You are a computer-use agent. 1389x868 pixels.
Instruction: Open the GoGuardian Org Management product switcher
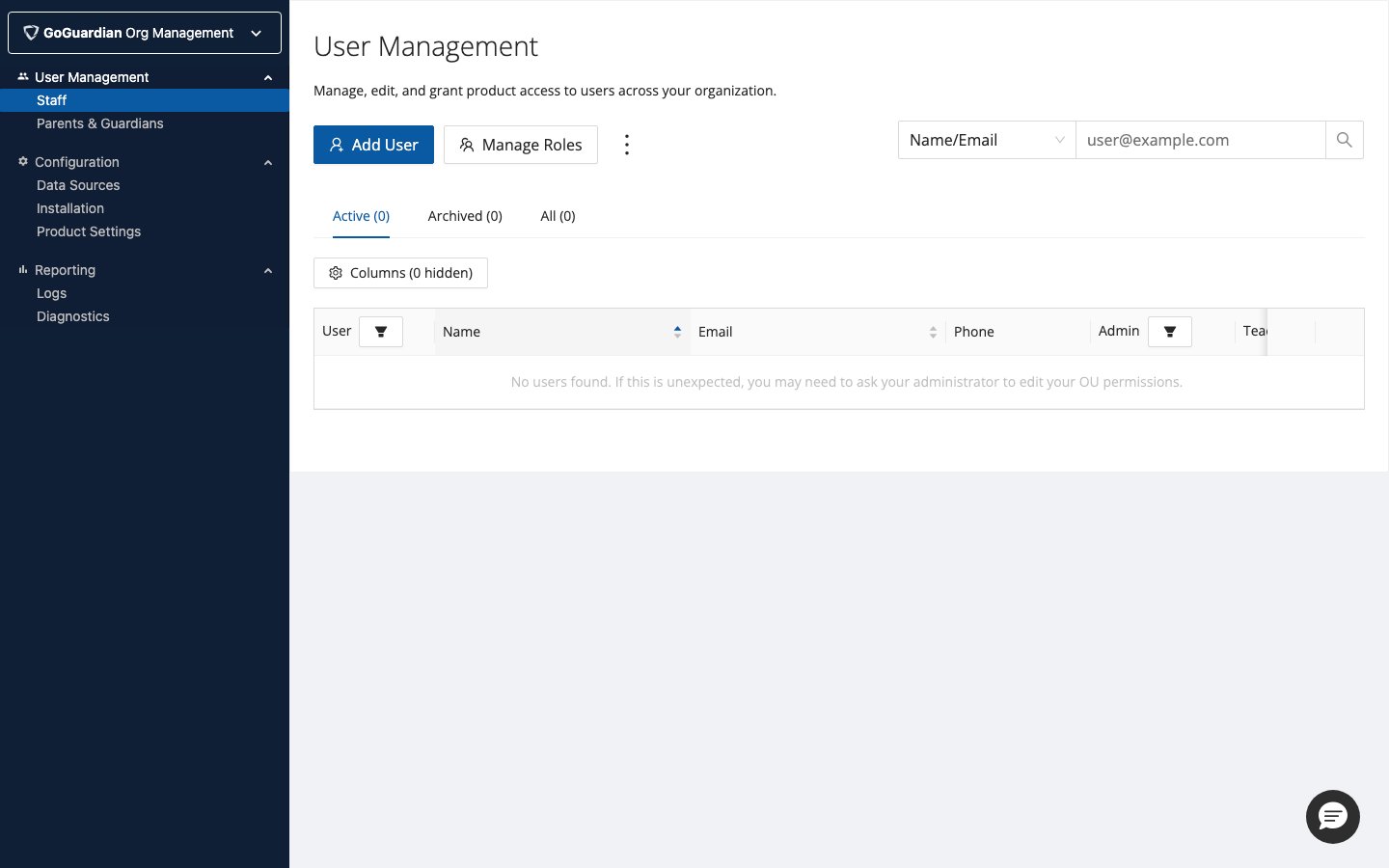coord(145,33)
